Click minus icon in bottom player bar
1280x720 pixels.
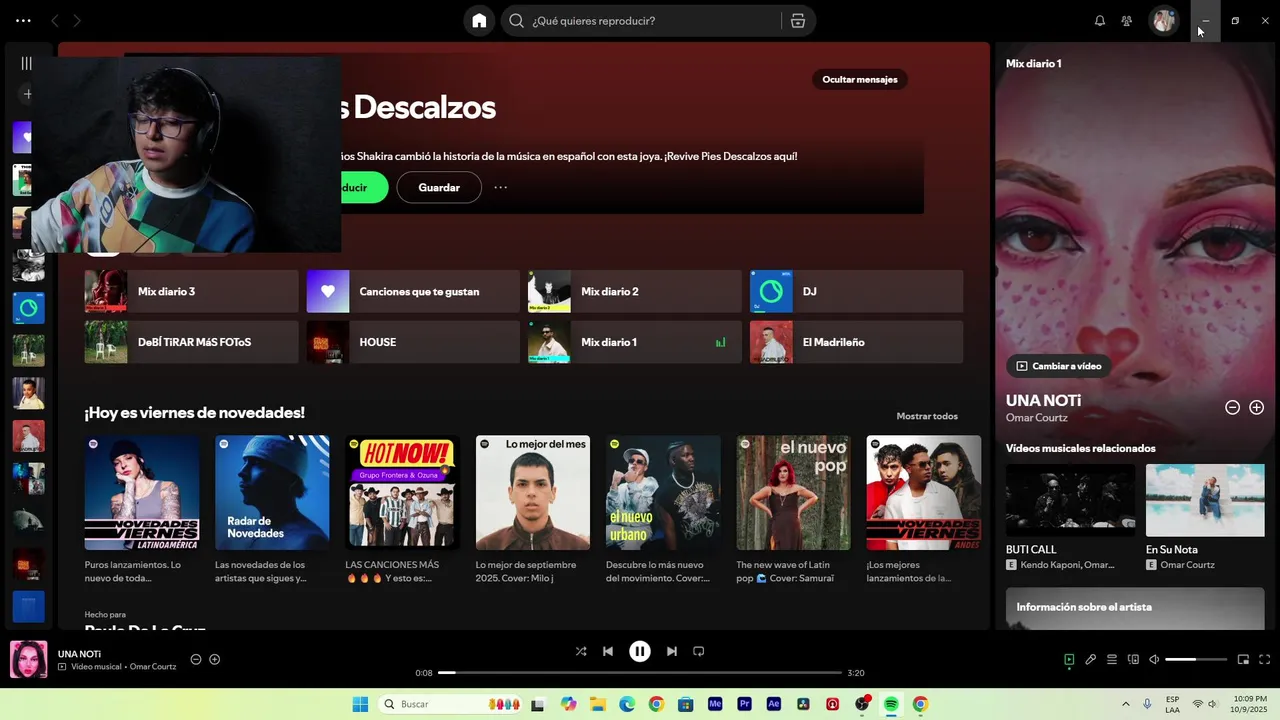196,659
